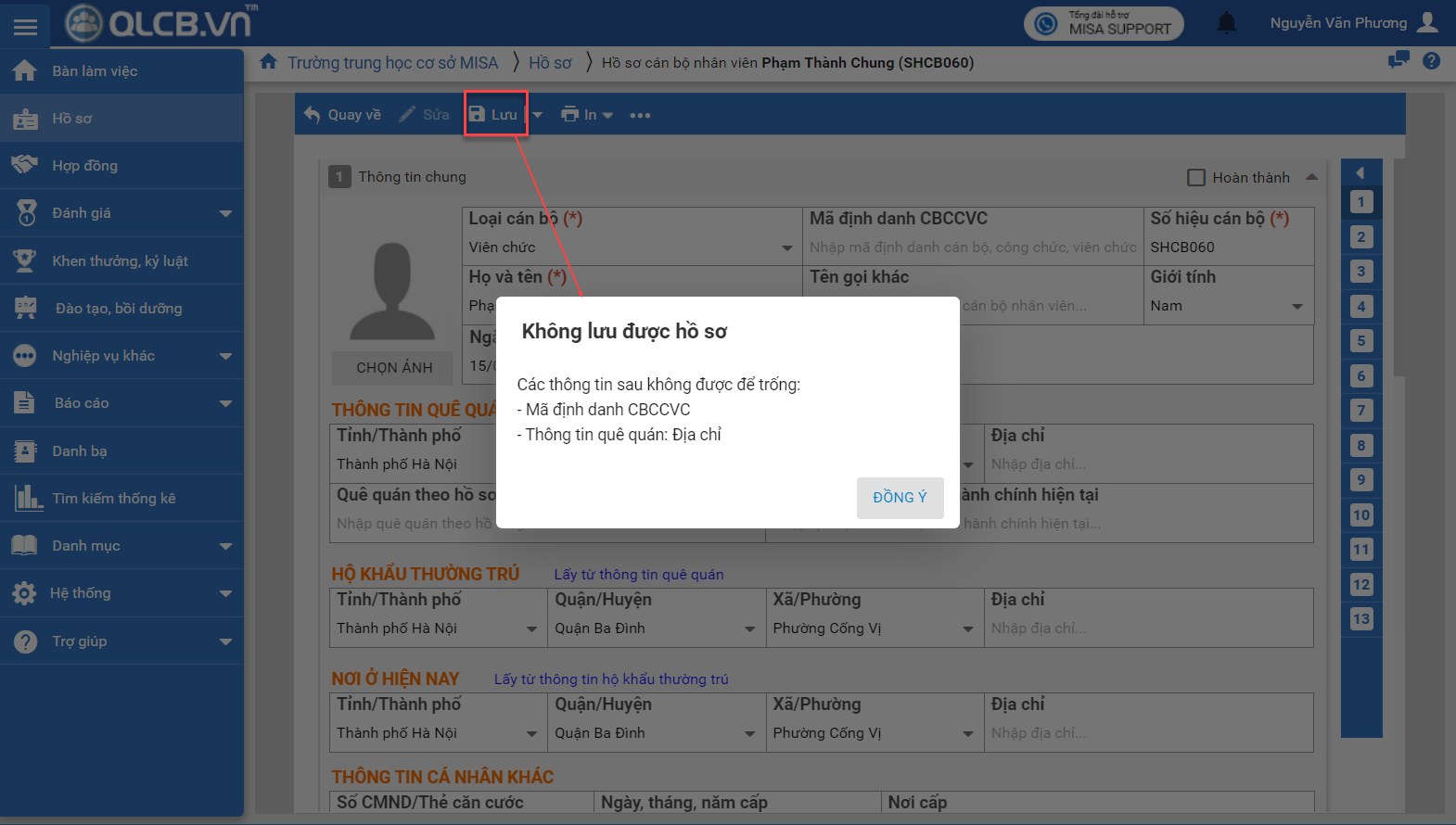
Task: Select Danh bạ in the sidebar
Action: [79, 451]
